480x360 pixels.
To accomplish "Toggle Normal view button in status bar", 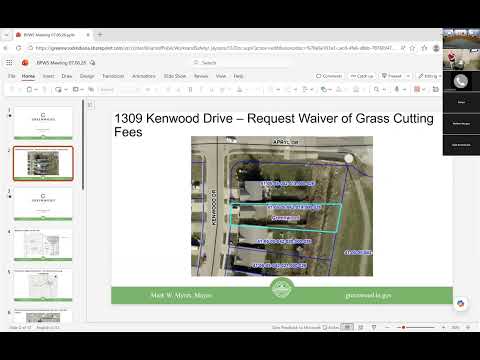I will (x=347, y=327).
